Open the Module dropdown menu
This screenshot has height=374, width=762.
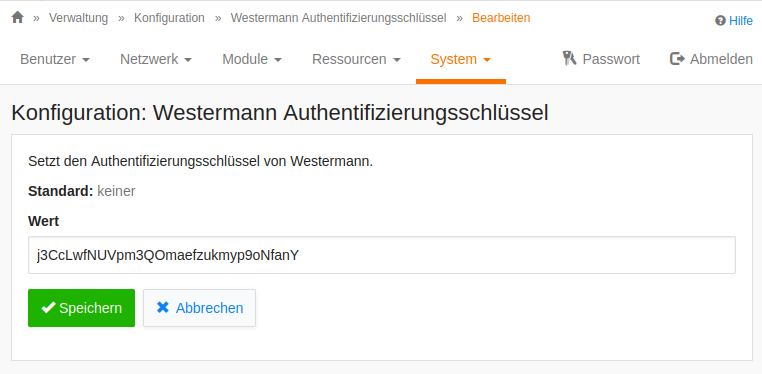(252, 59)
